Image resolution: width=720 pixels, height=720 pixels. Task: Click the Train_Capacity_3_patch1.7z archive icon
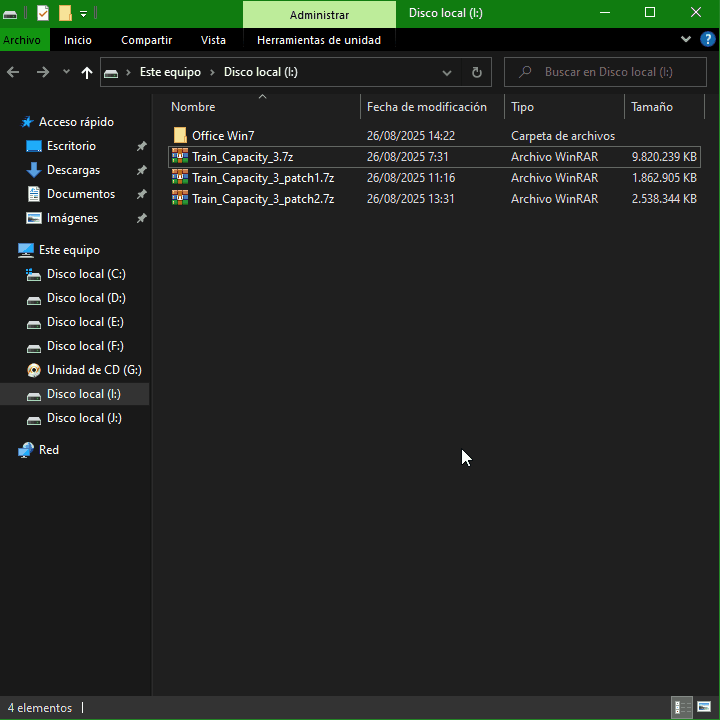tap(180, 178)
